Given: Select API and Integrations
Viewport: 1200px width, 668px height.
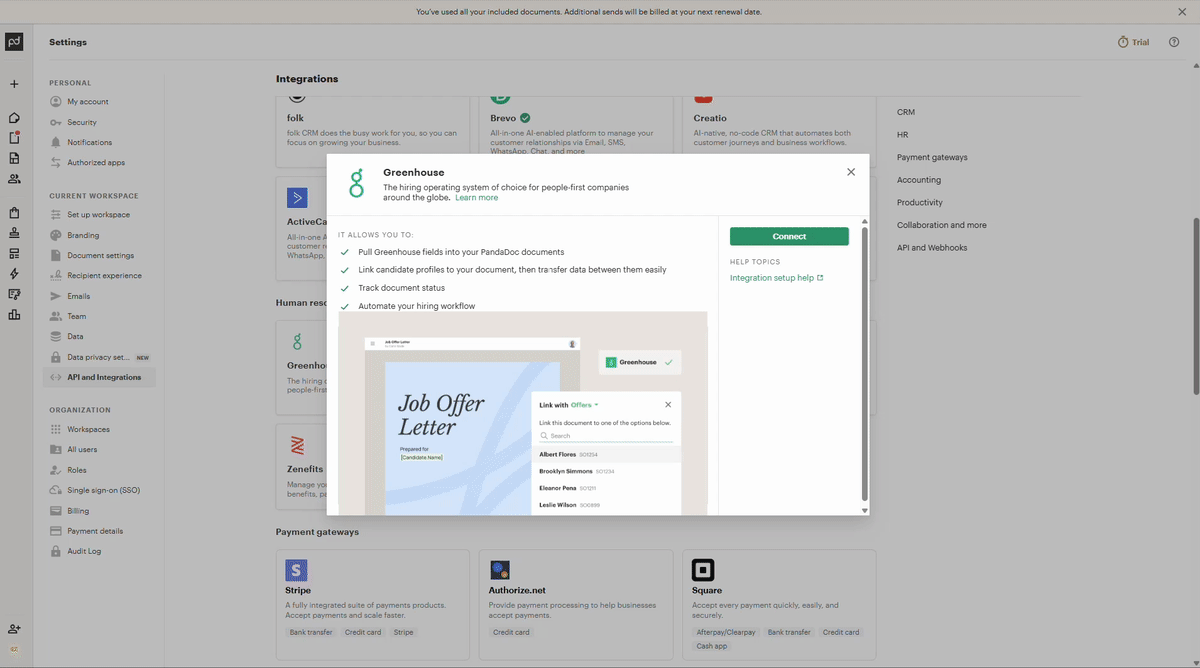Looking at the screenshot, I should click(x=99, y=377).
